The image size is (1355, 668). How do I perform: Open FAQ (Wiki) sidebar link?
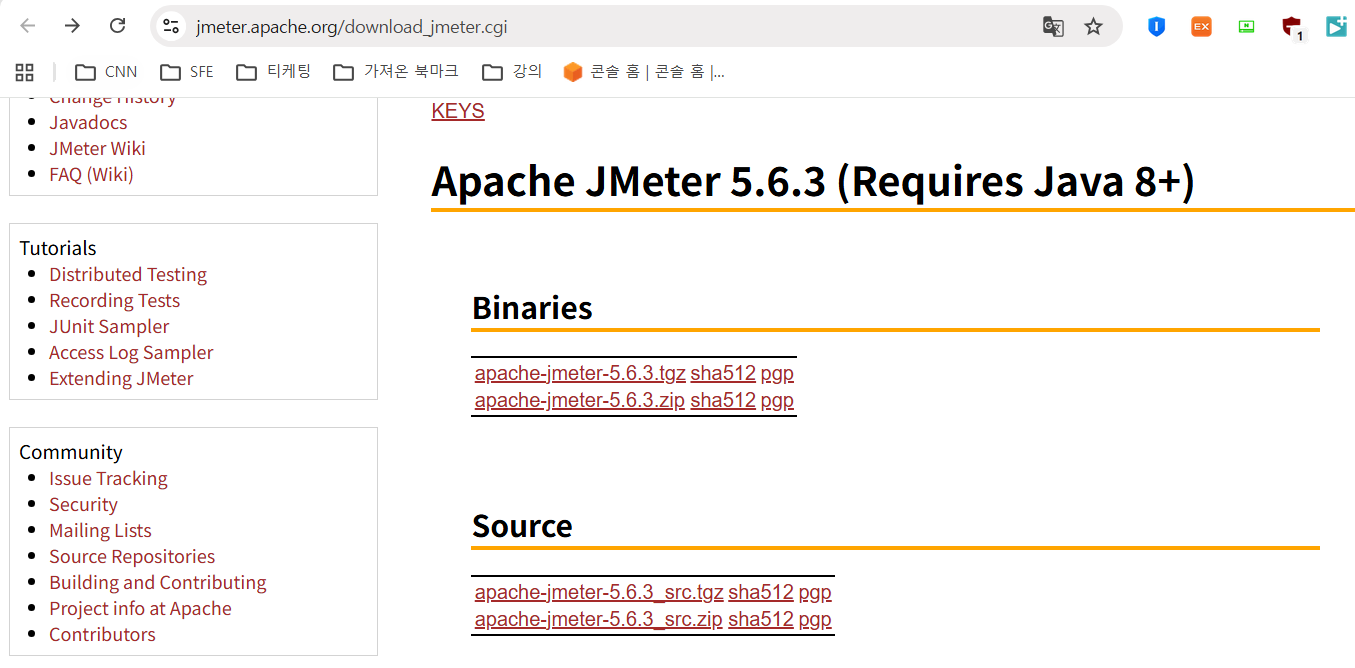tap(91, 174)
